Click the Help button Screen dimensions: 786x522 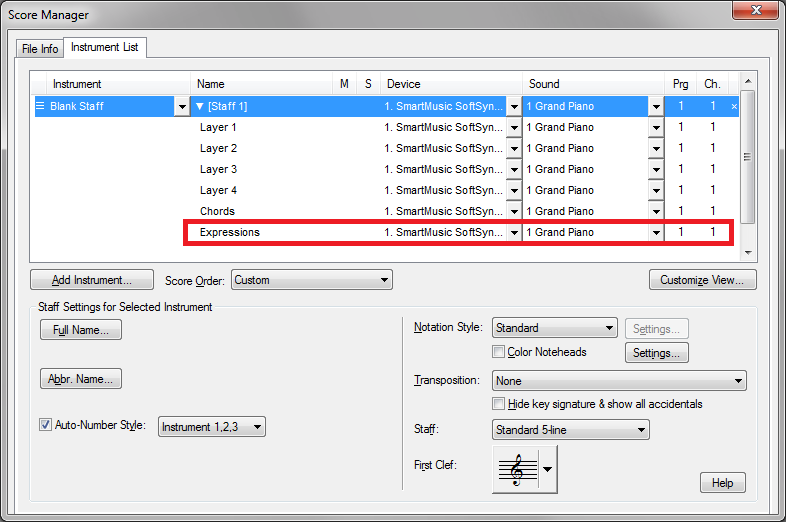pyautogui.click(x=722, y=483)
